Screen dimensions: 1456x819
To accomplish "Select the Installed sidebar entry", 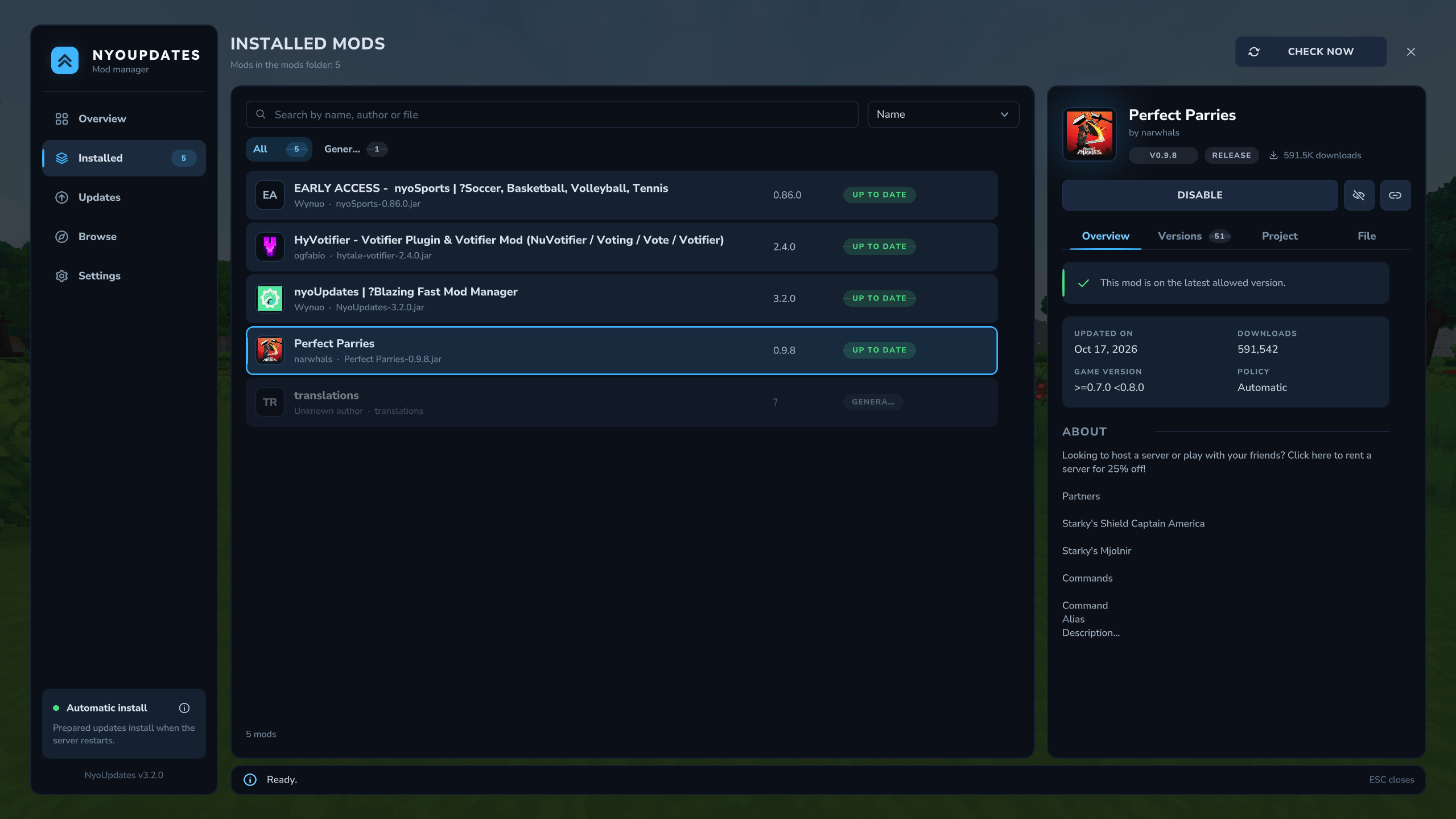I will 123,158.
